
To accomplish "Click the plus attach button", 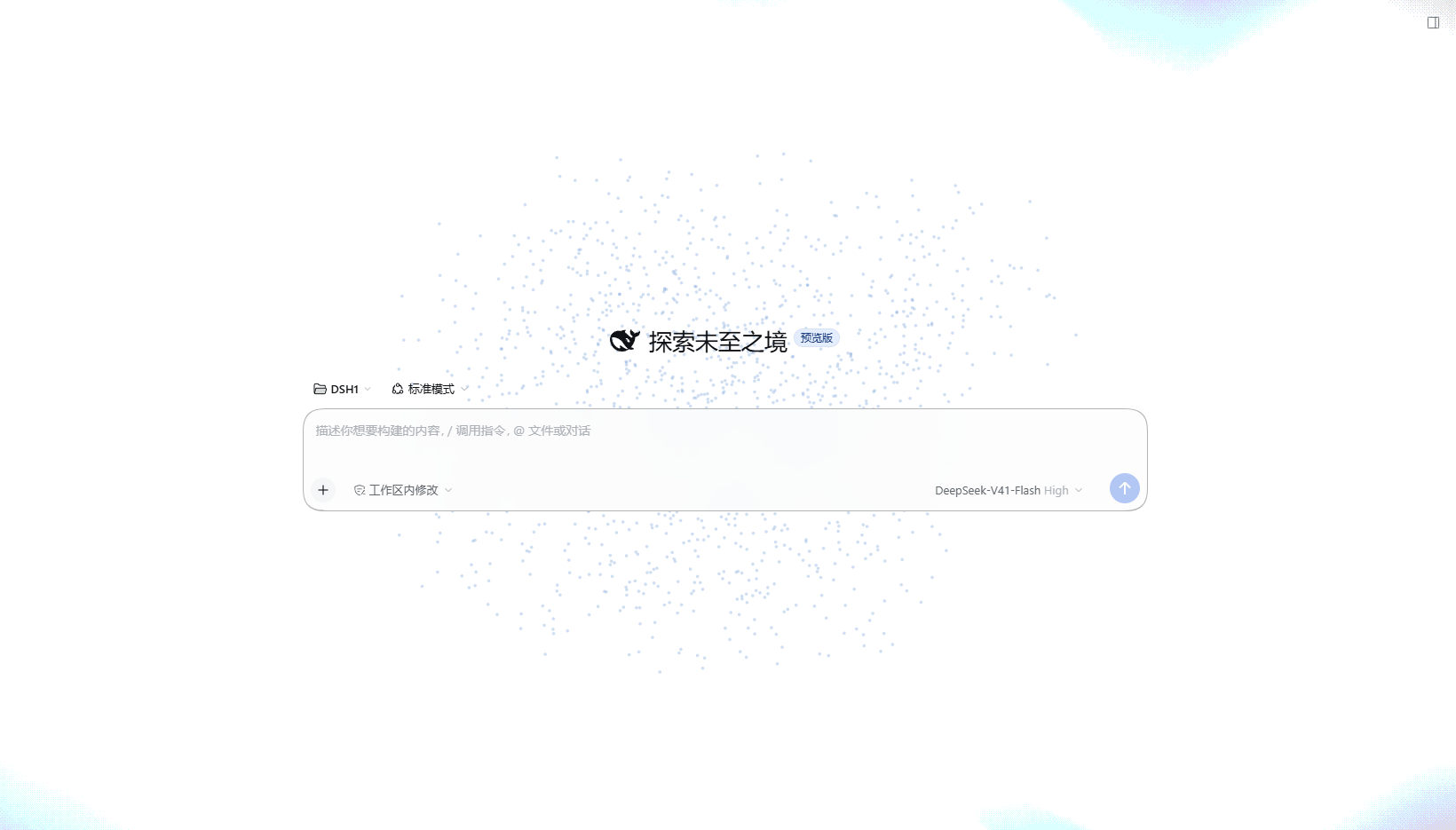I will click(323, 490).
